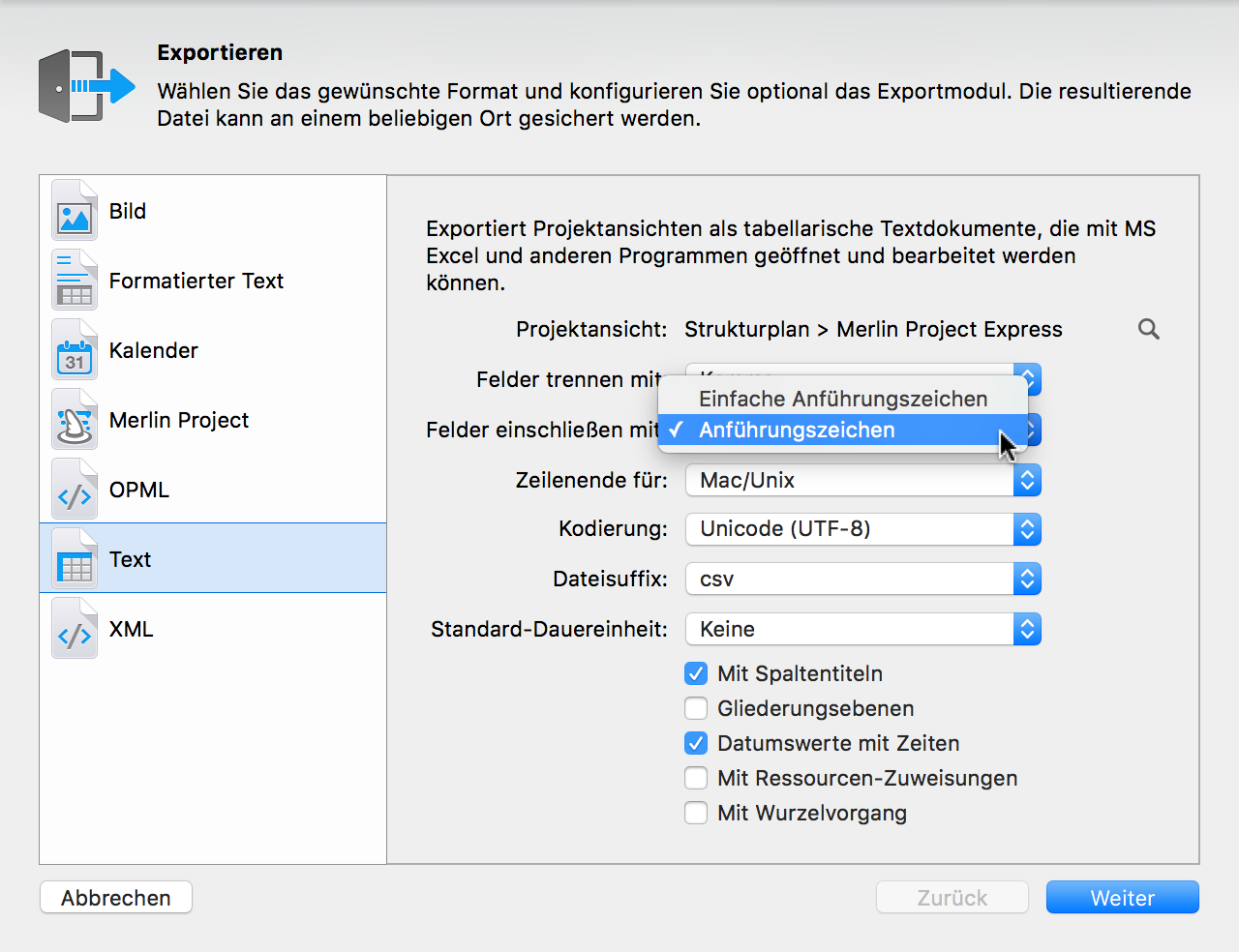Click the Abbrechen button
This screenshot has width=1239, height=952.
116,897
